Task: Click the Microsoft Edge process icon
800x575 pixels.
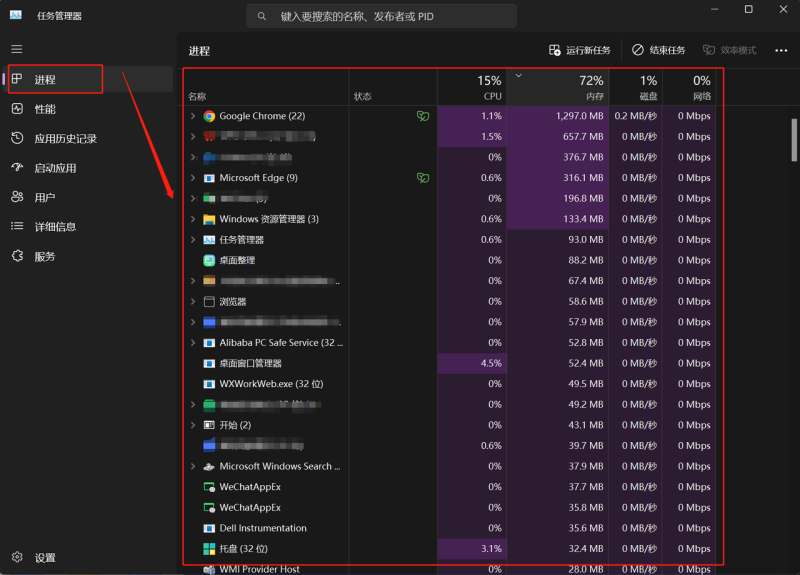Action: point(209,178)
